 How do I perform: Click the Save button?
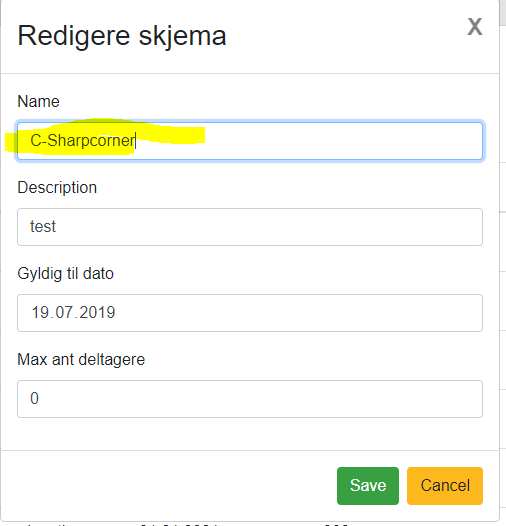click(x=368, y=485)
